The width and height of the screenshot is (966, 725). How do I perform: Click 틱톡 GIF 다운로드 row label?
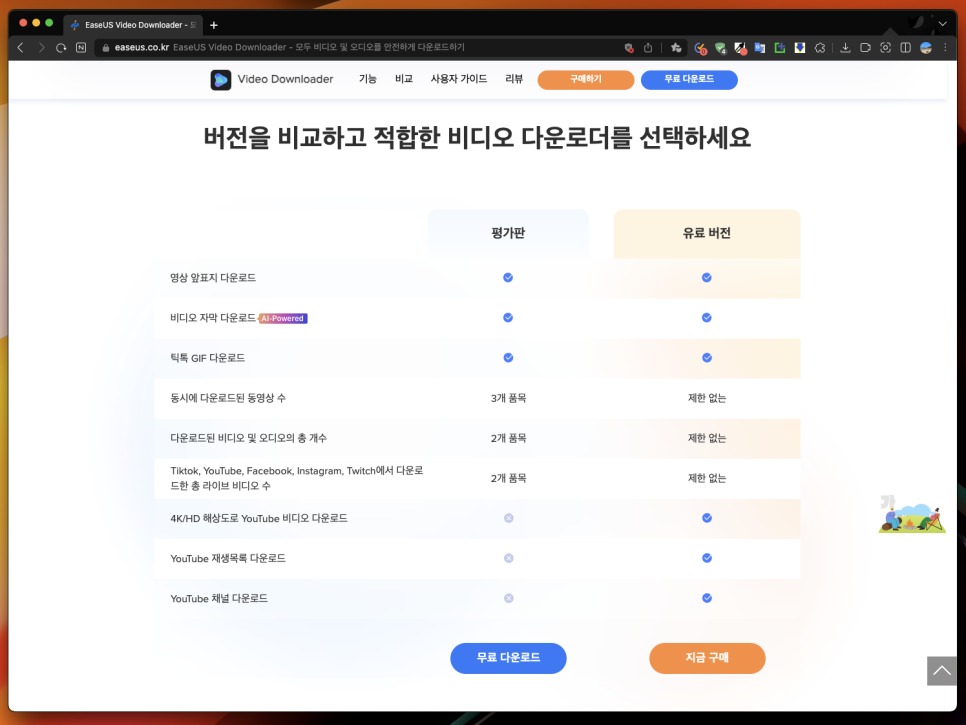pos(208,358)
